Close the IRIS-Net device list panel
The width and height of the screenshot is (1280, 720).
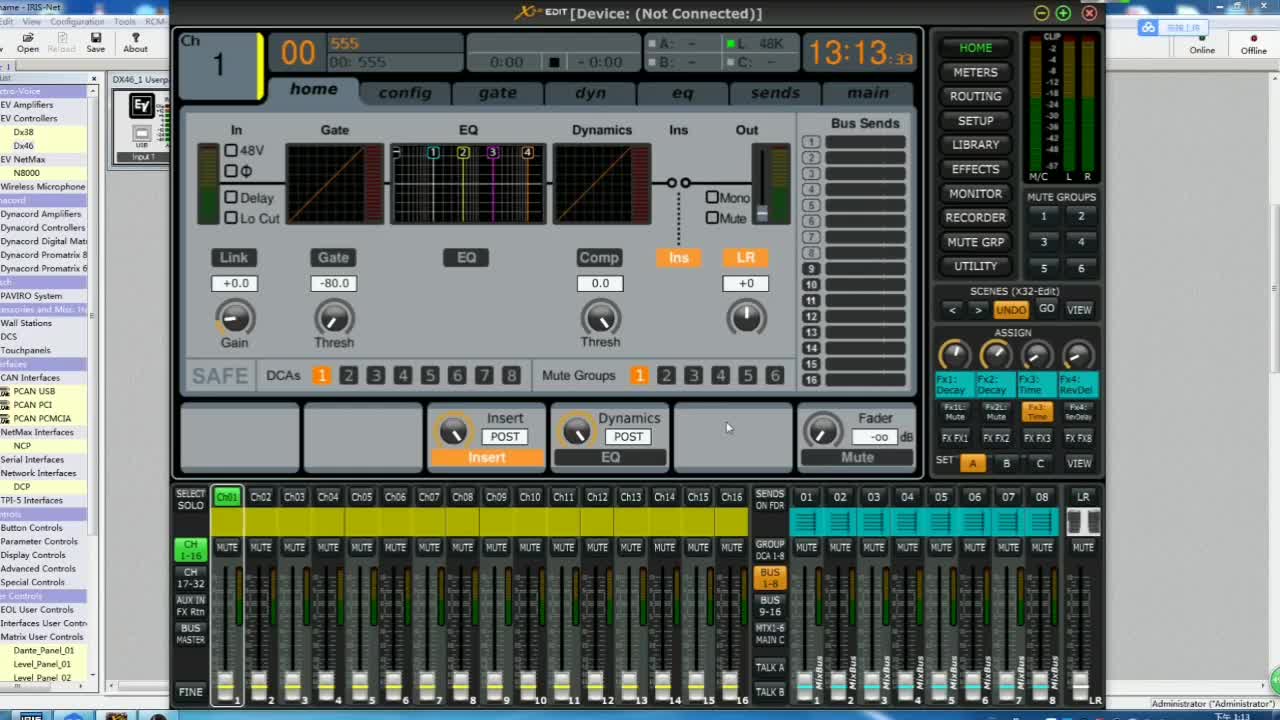94,78
